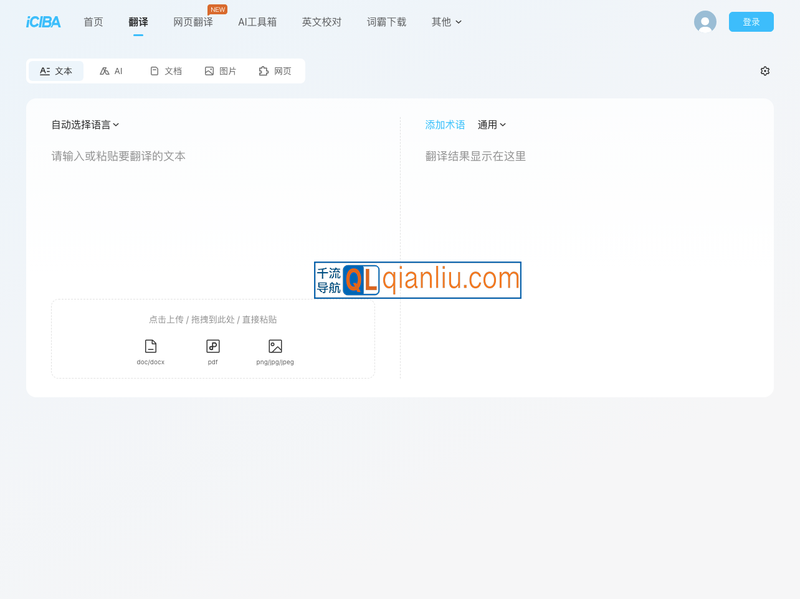
Task: Click the globe icon on the 网页 tab
Action: [x=262, y=71]
